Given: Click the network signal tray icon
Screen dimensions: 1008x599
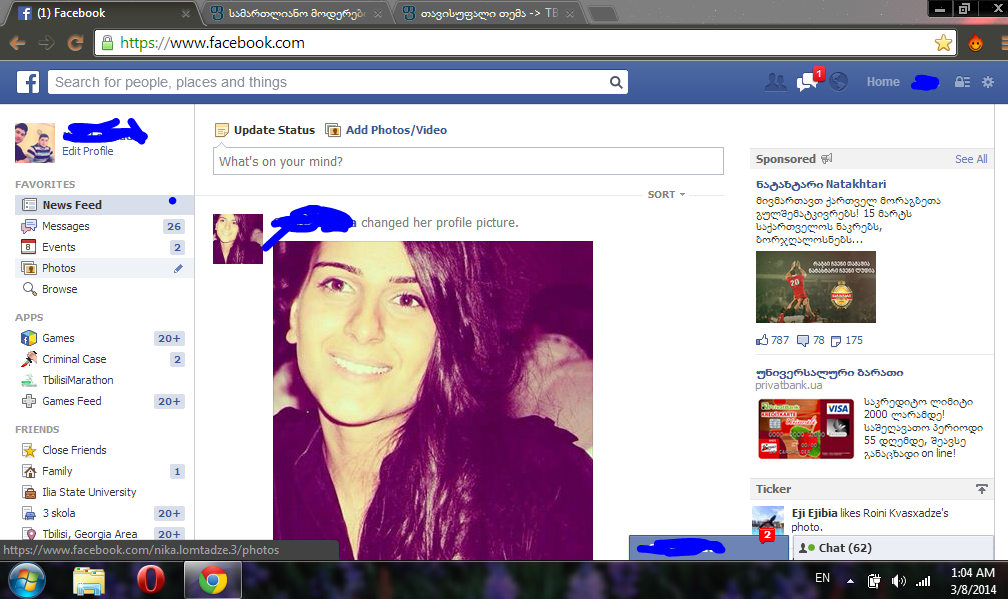Looking at the screenshot, I should (923, 581).
